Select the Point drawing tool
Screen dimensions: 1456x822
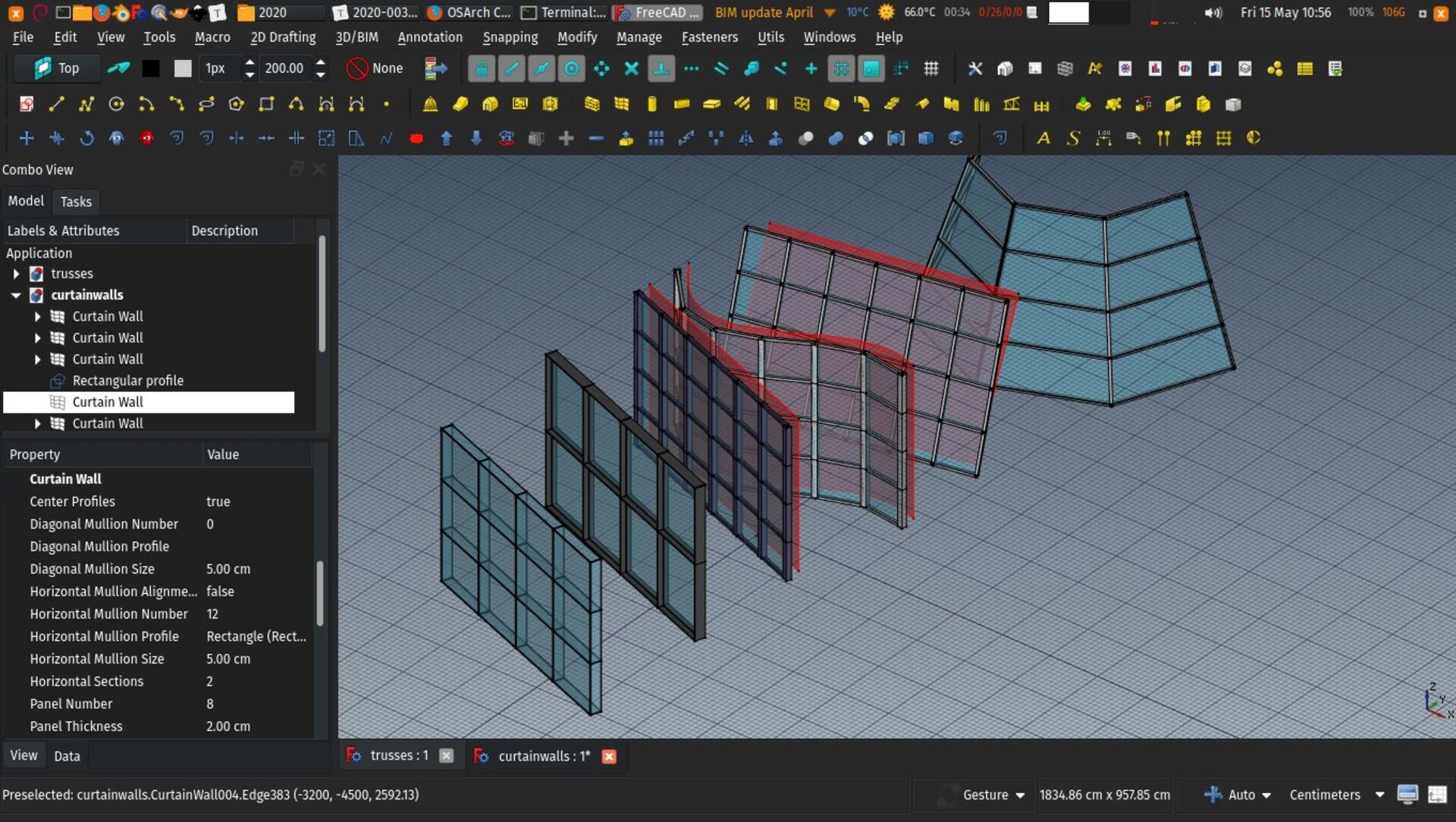[386, 104]
